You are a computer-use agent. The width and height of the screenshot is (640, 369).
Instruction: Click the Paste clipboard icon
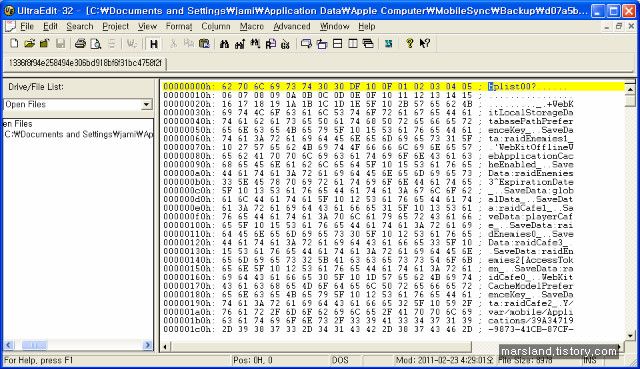tap(204, 43)
